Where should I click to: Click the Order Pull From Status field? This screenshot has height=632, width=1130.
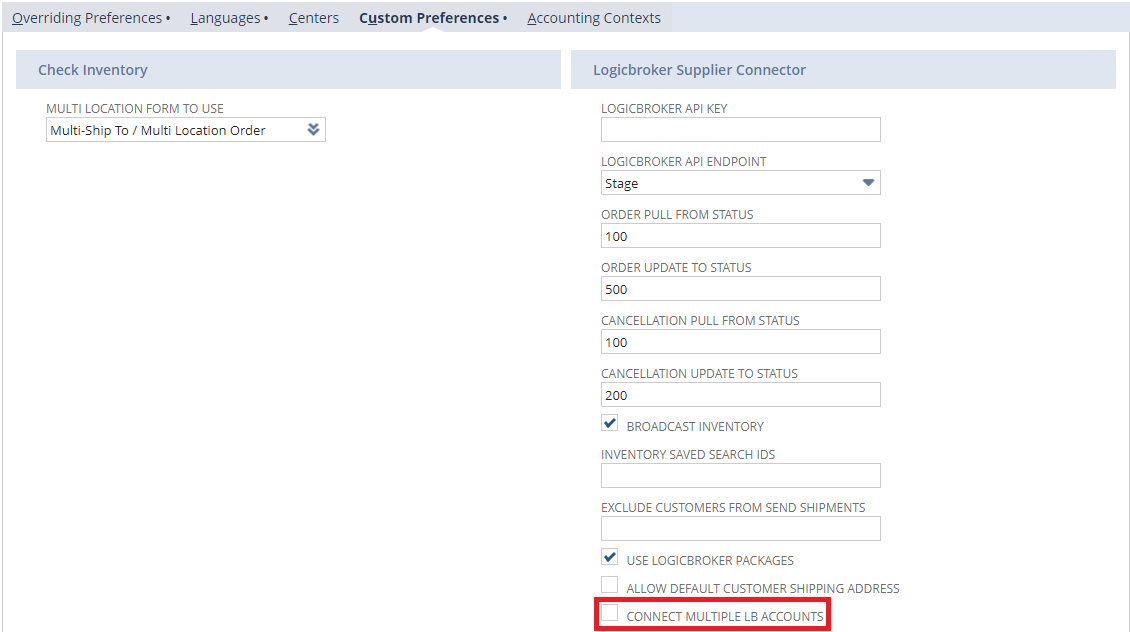click(740, 236)
